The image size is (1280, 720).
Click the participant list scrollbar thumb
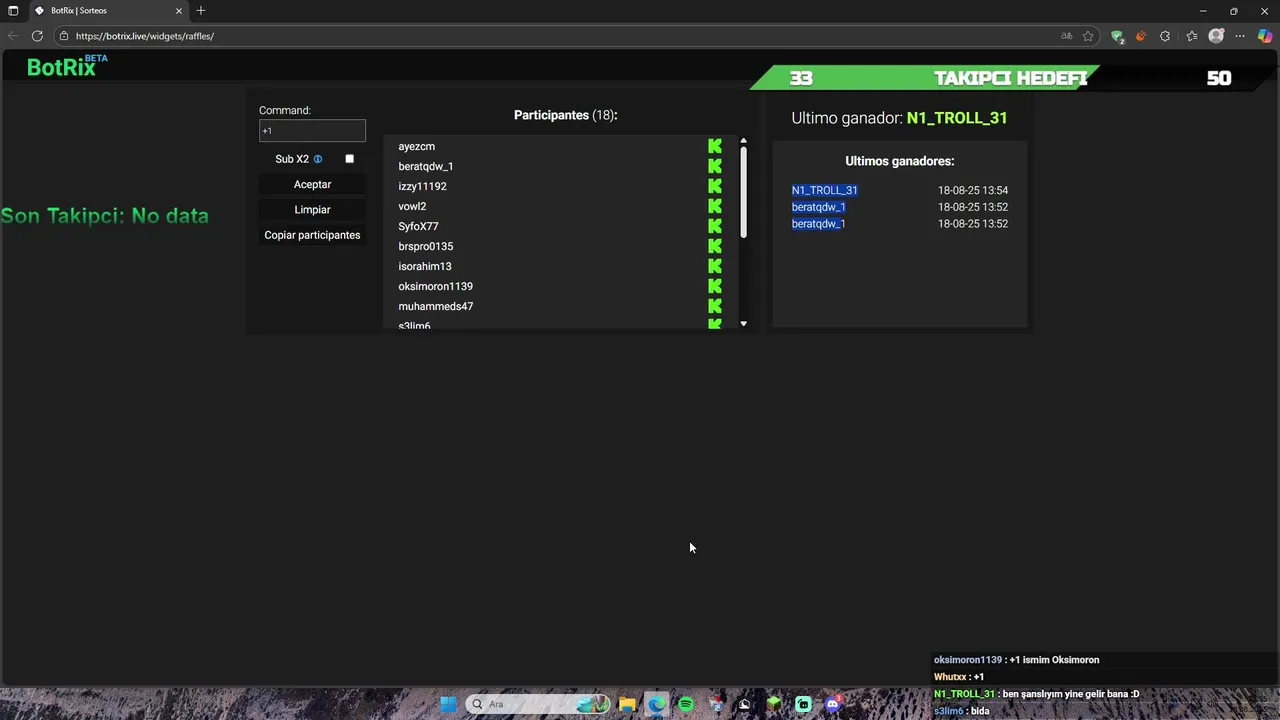tap(743, 192)
